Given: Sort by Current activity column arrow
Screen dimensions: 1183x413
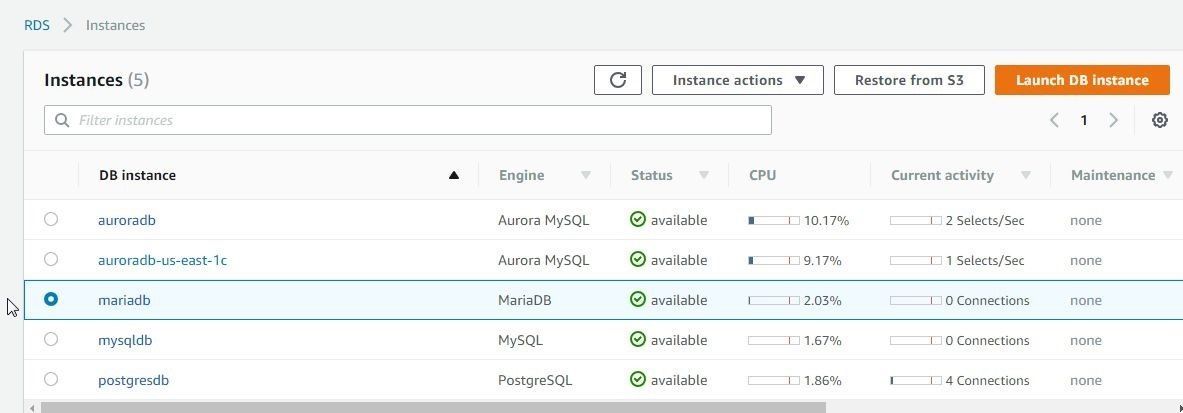Looking at the screenshot, I should (1026, 175).
